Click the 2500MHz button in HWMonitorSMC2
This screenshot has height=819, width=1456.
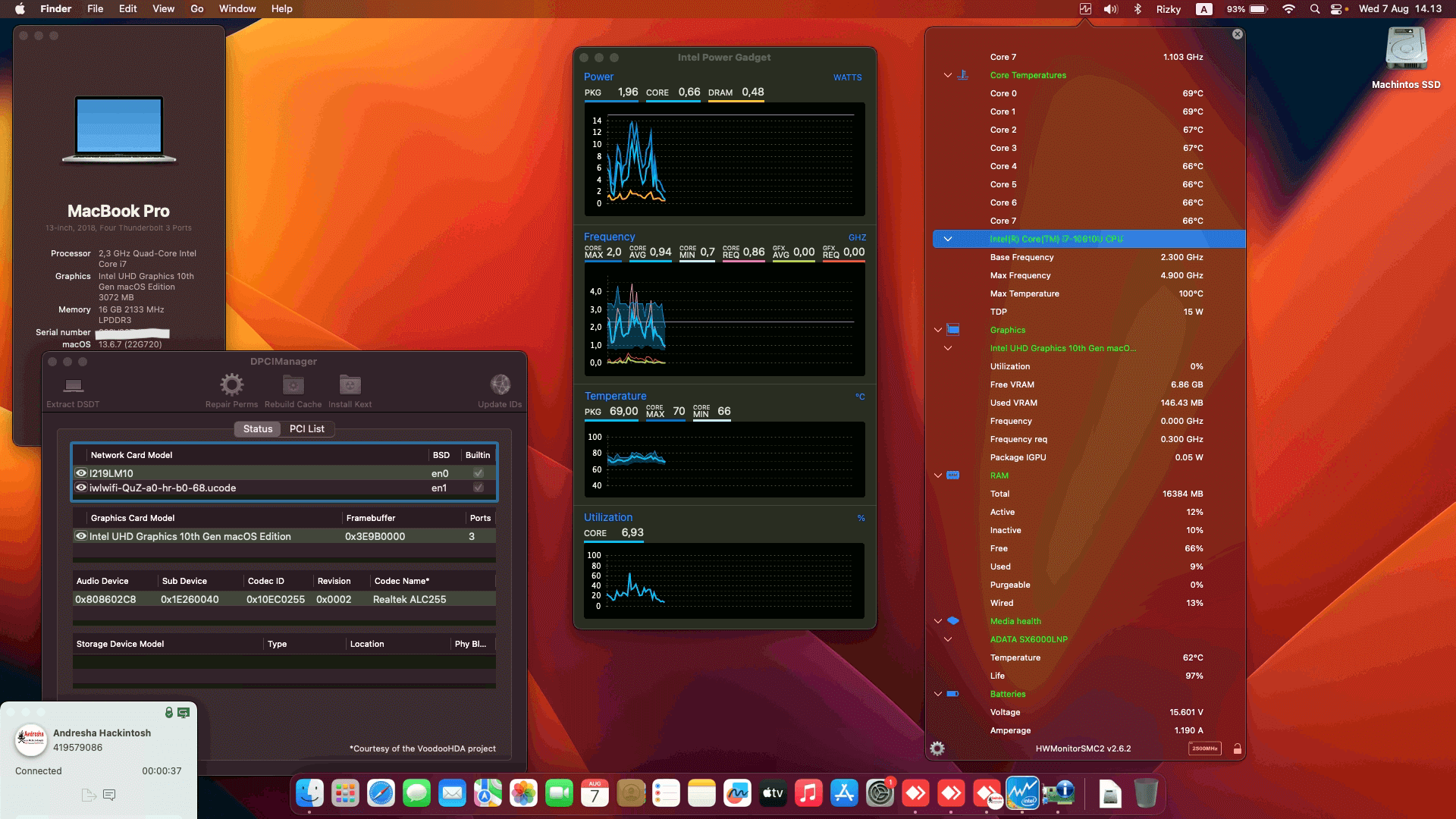[1204, 748]
